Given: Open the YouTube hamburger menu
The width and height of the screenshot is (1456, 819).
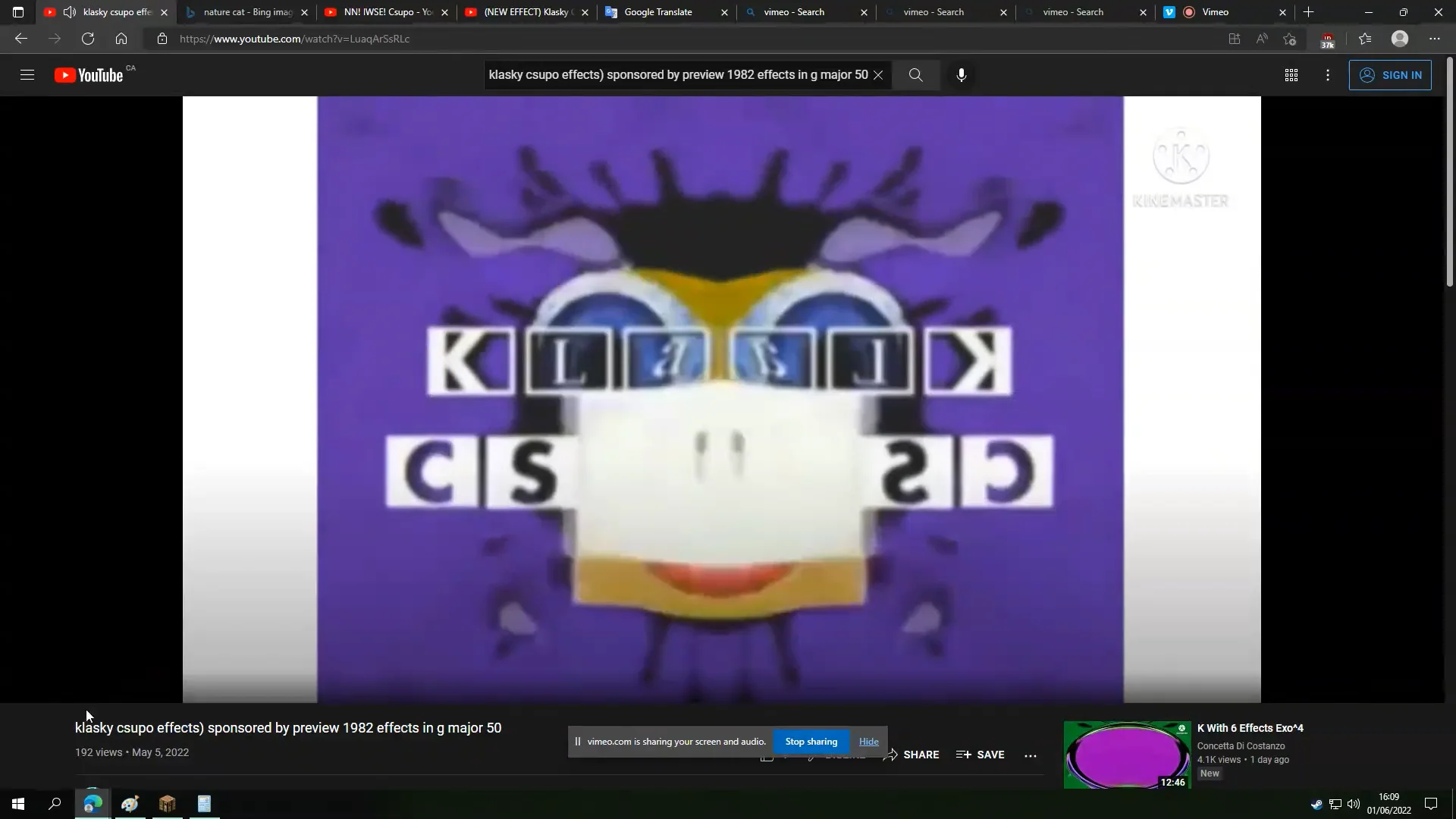Looking at the screenshot, I should [x=27, y=74].
